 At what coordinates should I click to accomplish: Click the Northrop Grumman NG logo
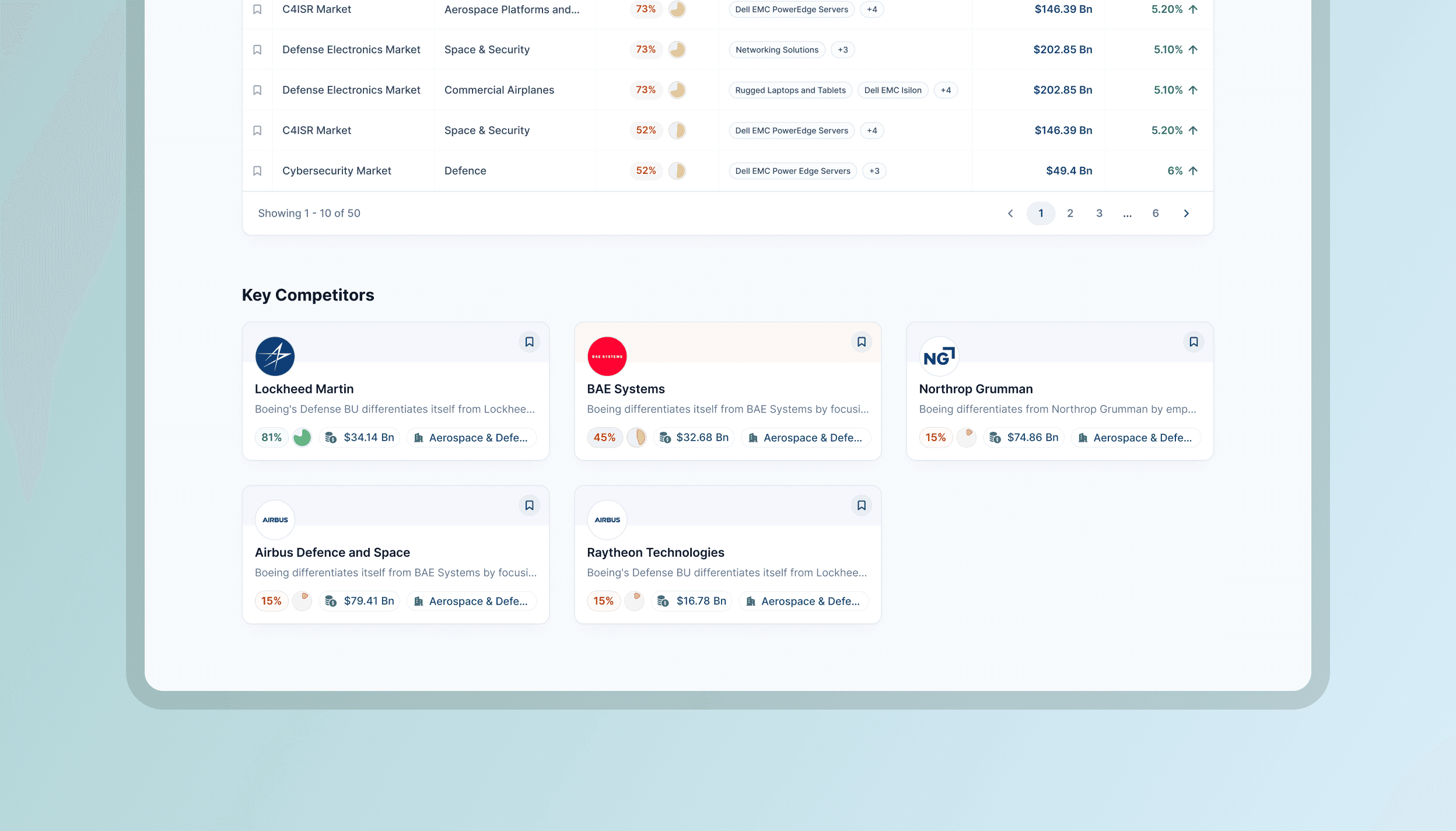click(939, 357)
